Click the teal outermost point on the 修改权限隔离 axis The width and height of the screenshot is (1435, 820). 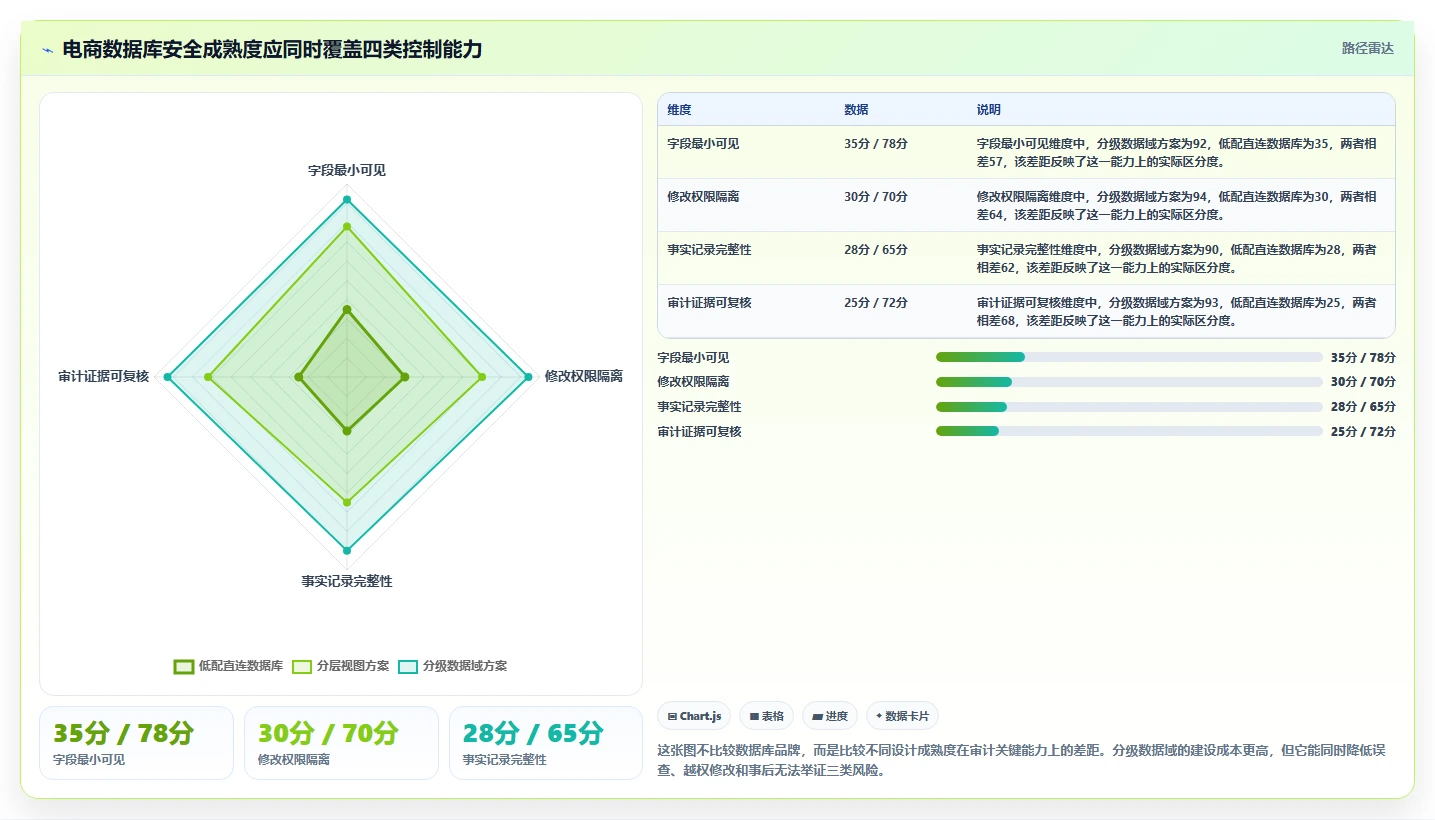pos(528,377)
